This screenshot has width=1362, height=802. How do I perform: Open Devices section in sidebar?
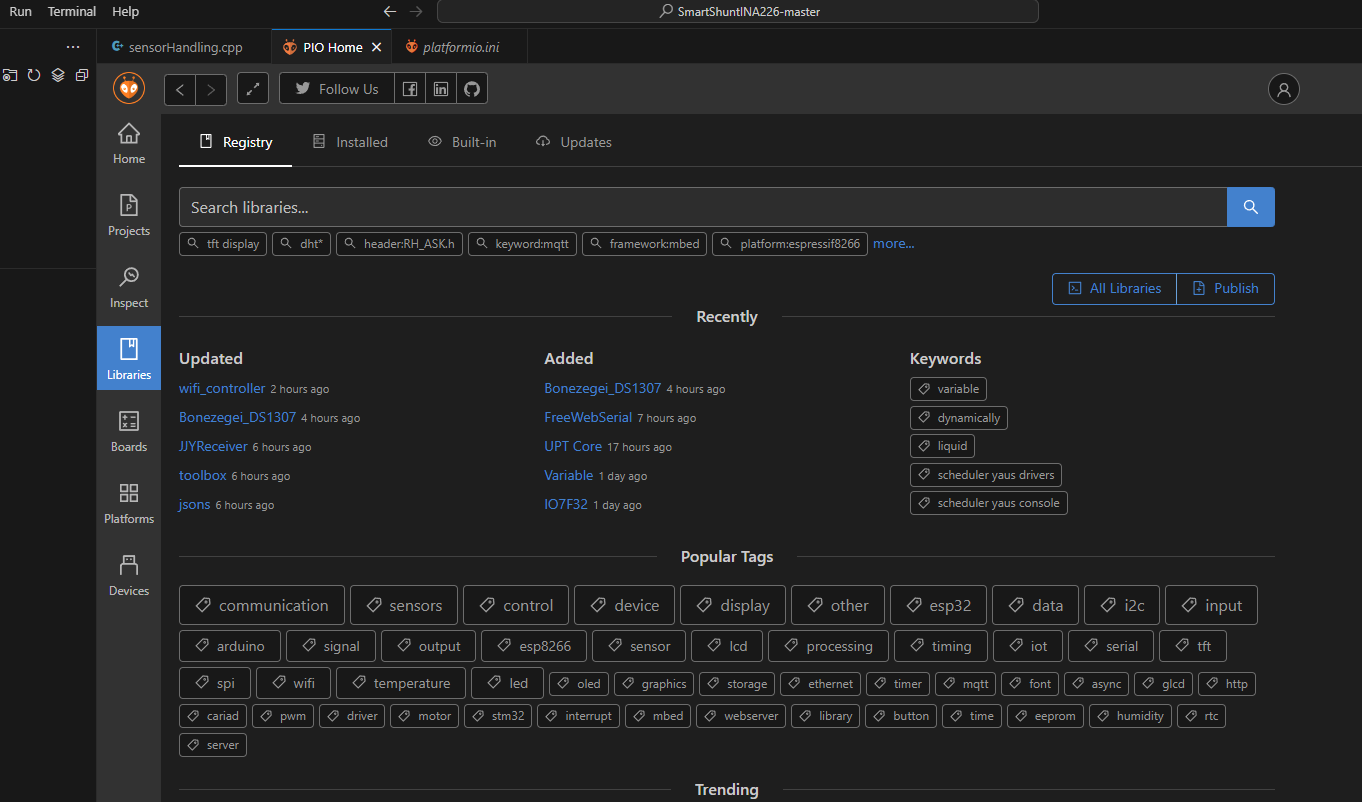[x=128, y=576]
